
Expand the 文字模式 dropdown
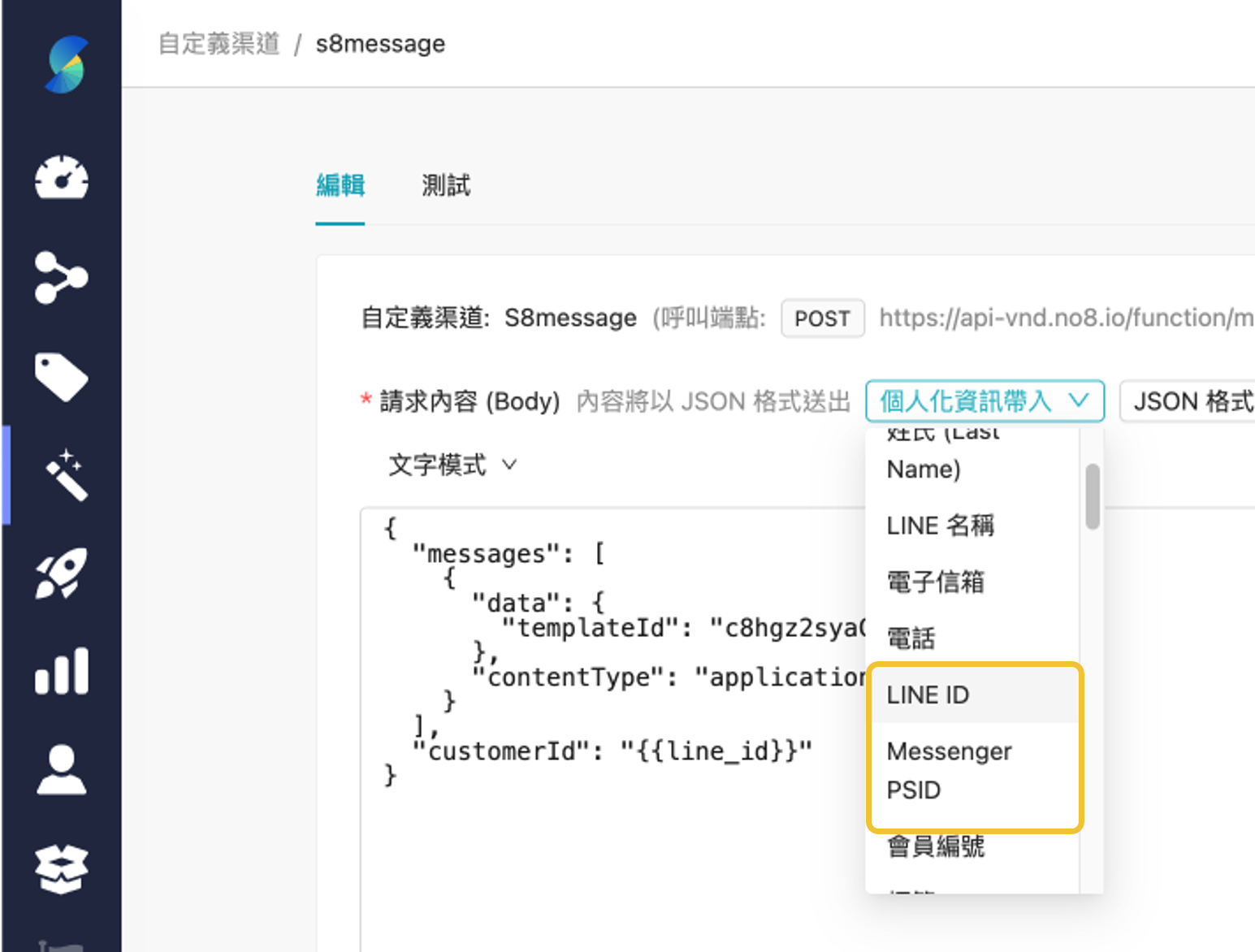point(452,464)
